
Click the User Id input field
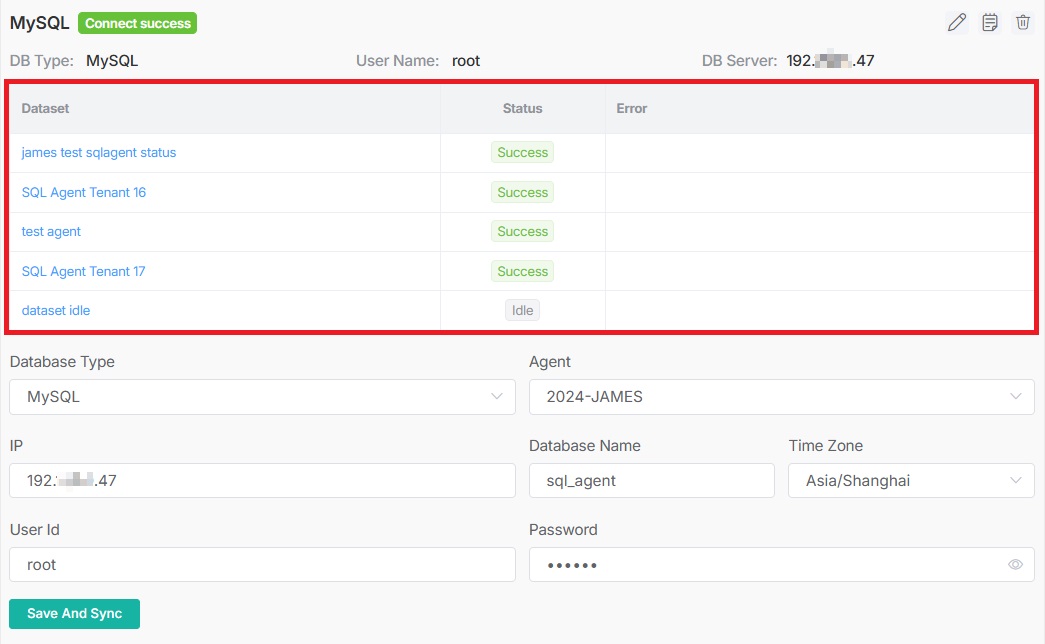pyautogui.click(x=262, y=565)
